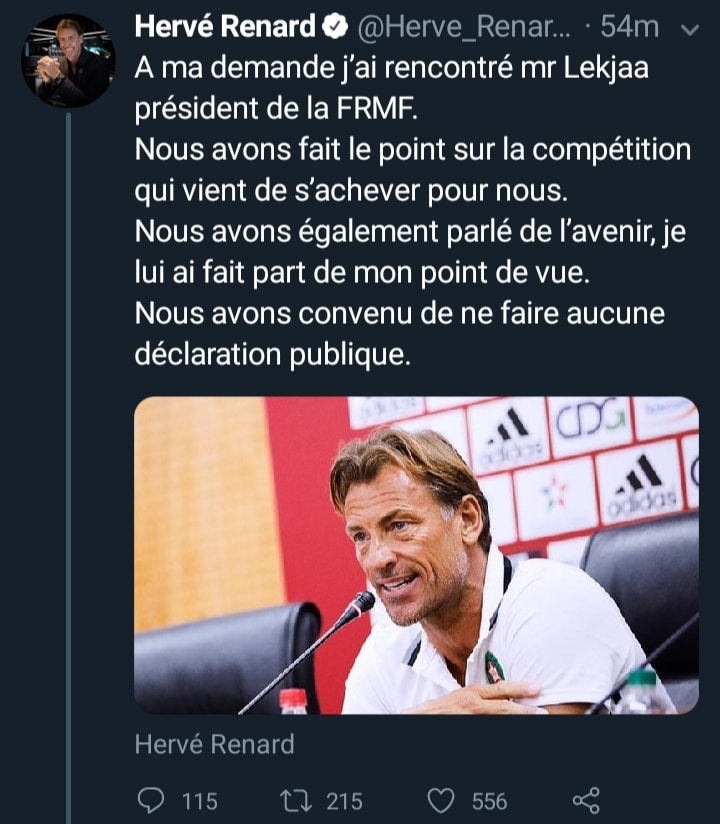Enlarge the press conference photo
Viewport: 720px width, 824px height.
tap(416, 555)
